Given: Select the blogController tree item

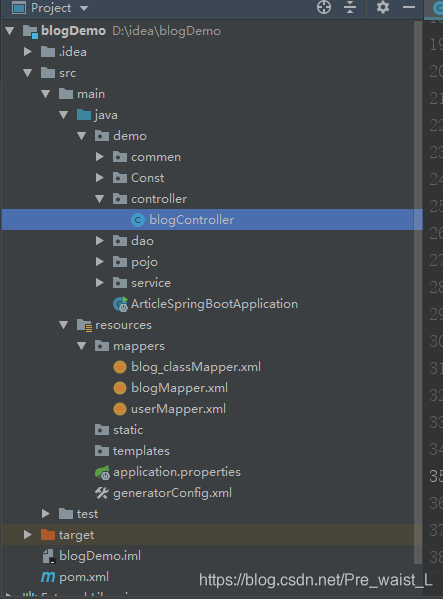Looking at the screenshot, I should (x=212, y=220).
